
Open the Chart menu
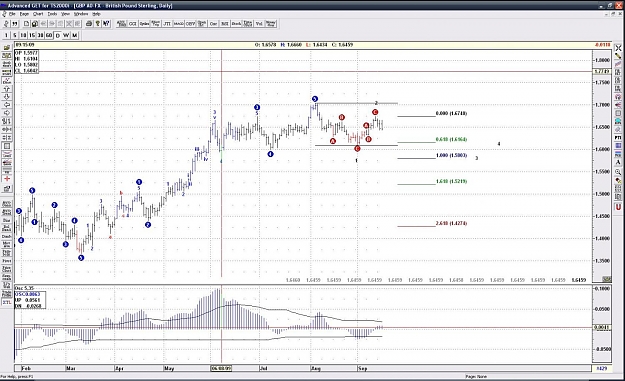(38, 14)
